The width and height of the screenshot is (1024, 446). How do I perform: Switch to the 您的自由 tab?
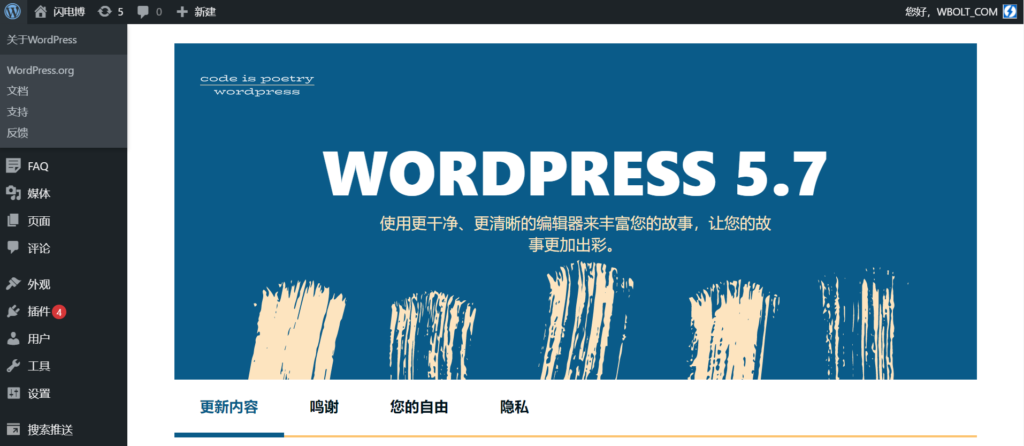tap(419, 407)
